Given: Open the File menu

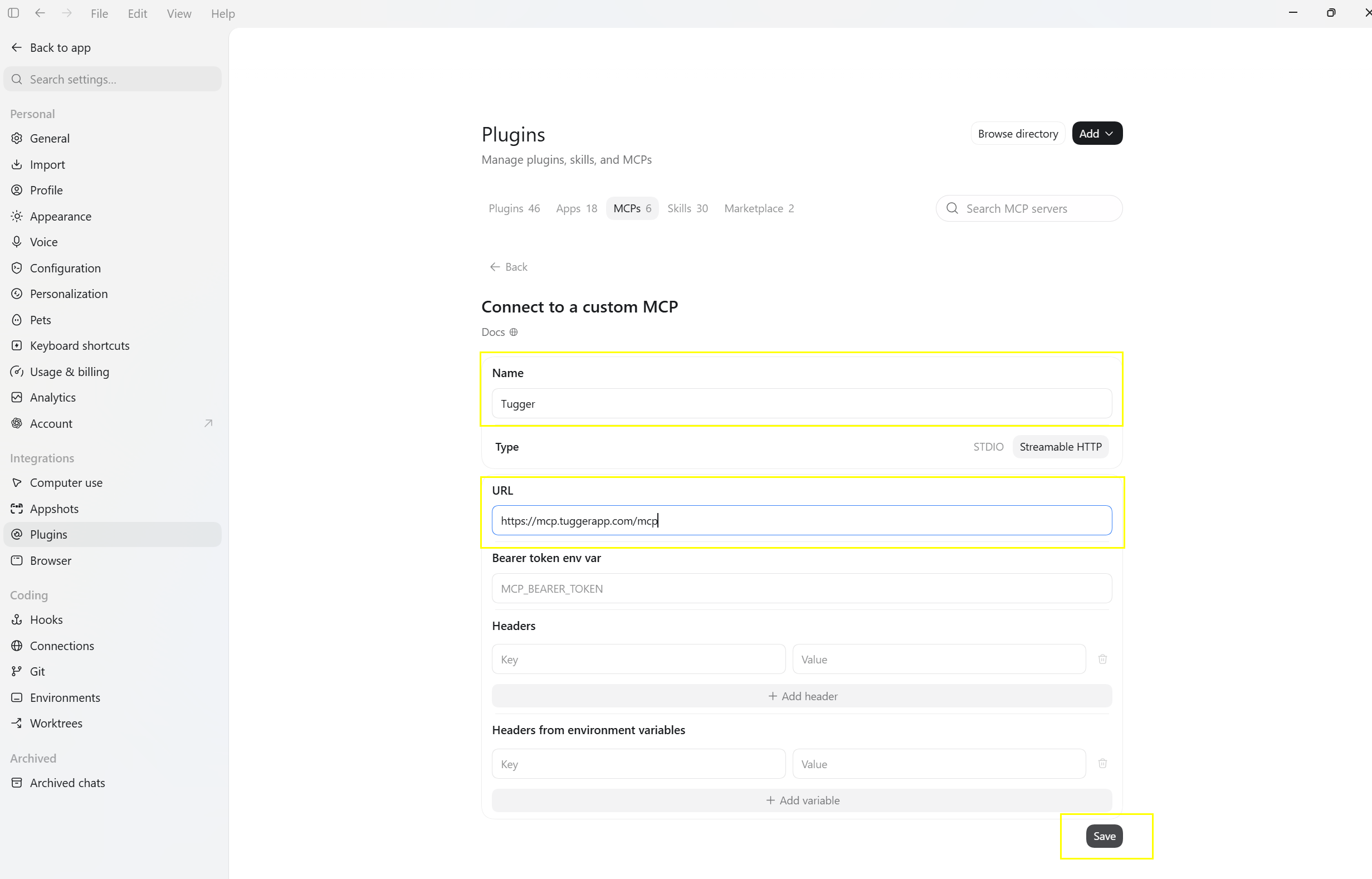Looking at the screenshot, I should [99, 14].
